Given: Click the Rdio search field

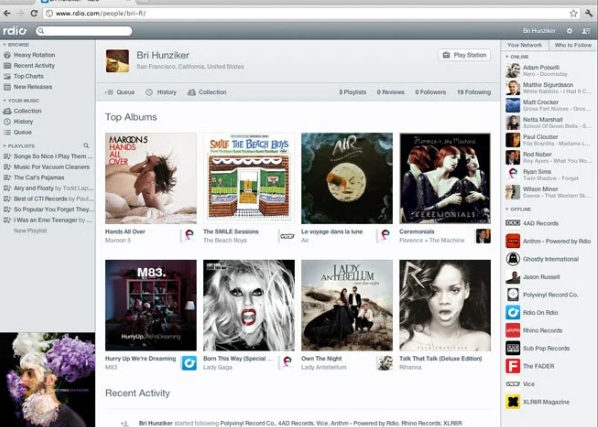Looking at the screenshot, I should (84, 31).
